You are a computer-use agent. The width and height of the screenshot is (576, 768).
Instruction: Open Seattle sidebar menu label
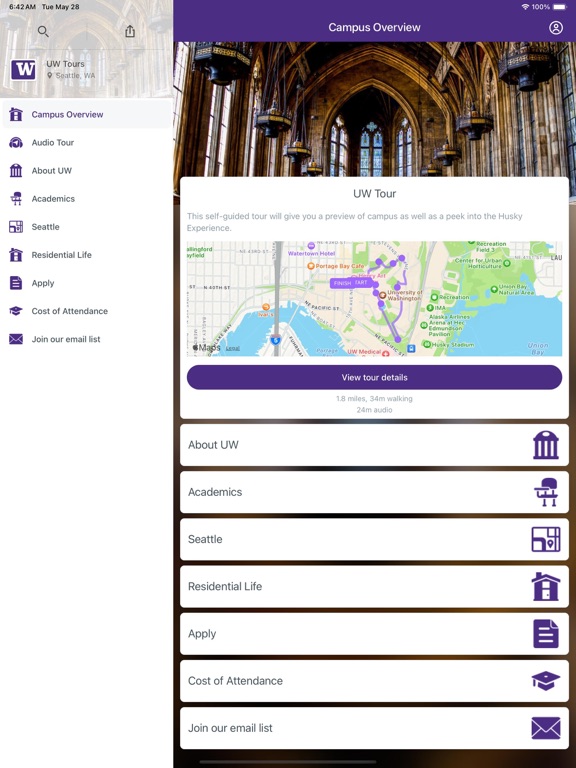click(46, 227)
